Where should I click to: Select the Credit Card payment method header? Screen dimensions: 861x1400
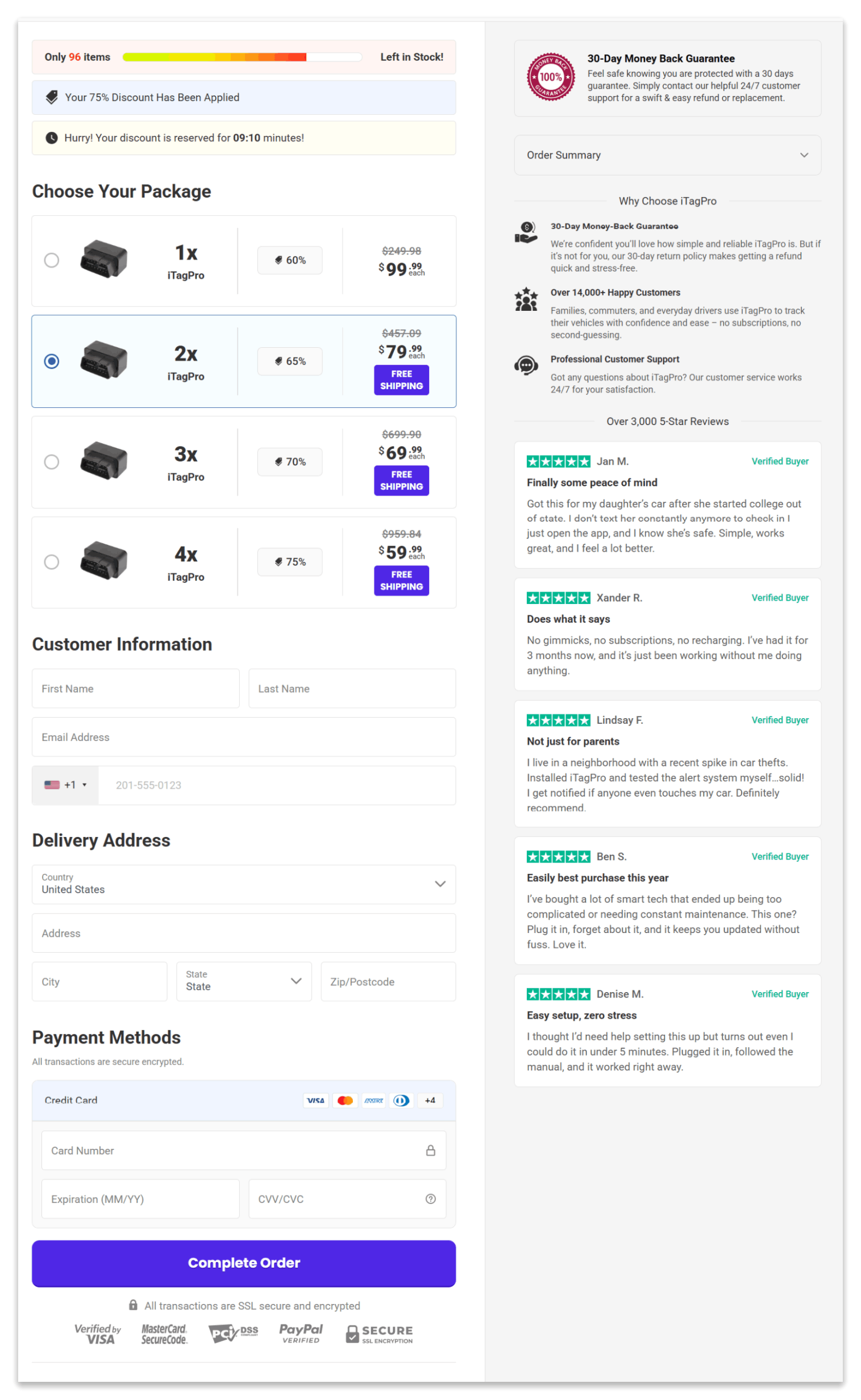tap(244, 1101)
